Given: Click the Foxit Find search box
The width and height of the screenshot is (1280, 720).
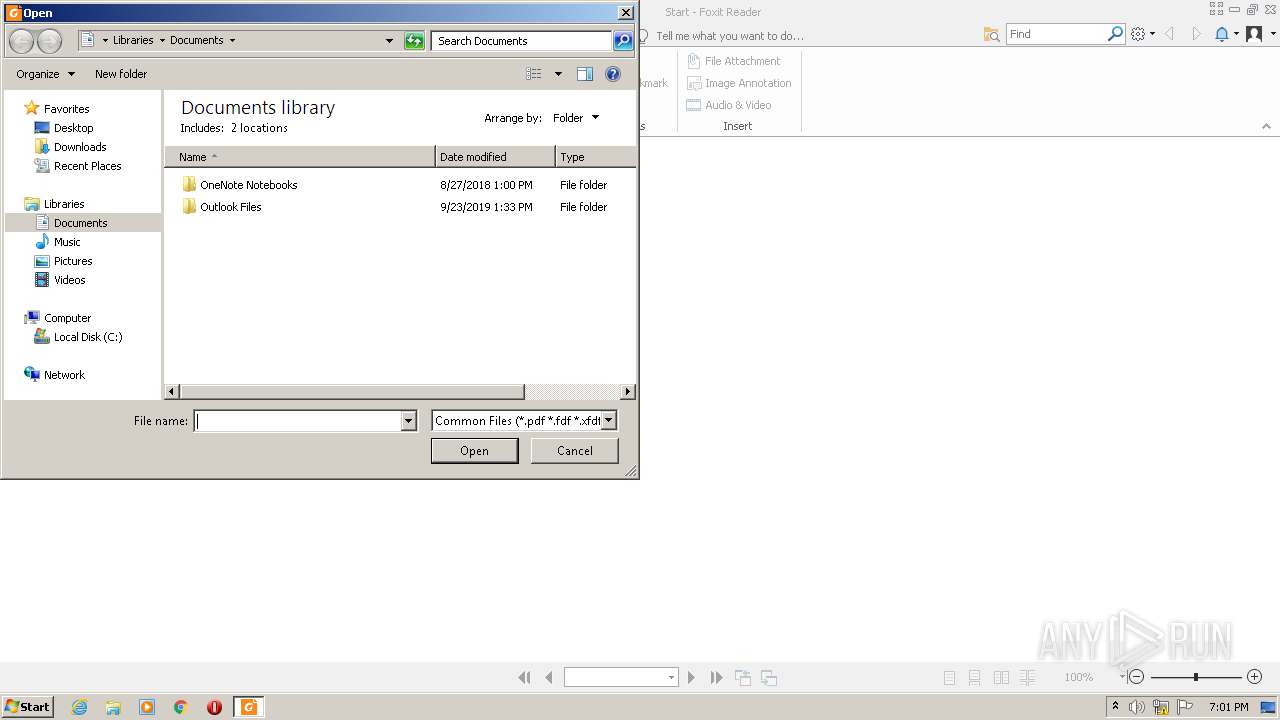Looking at the screenshot, I should coord(1058,34).
